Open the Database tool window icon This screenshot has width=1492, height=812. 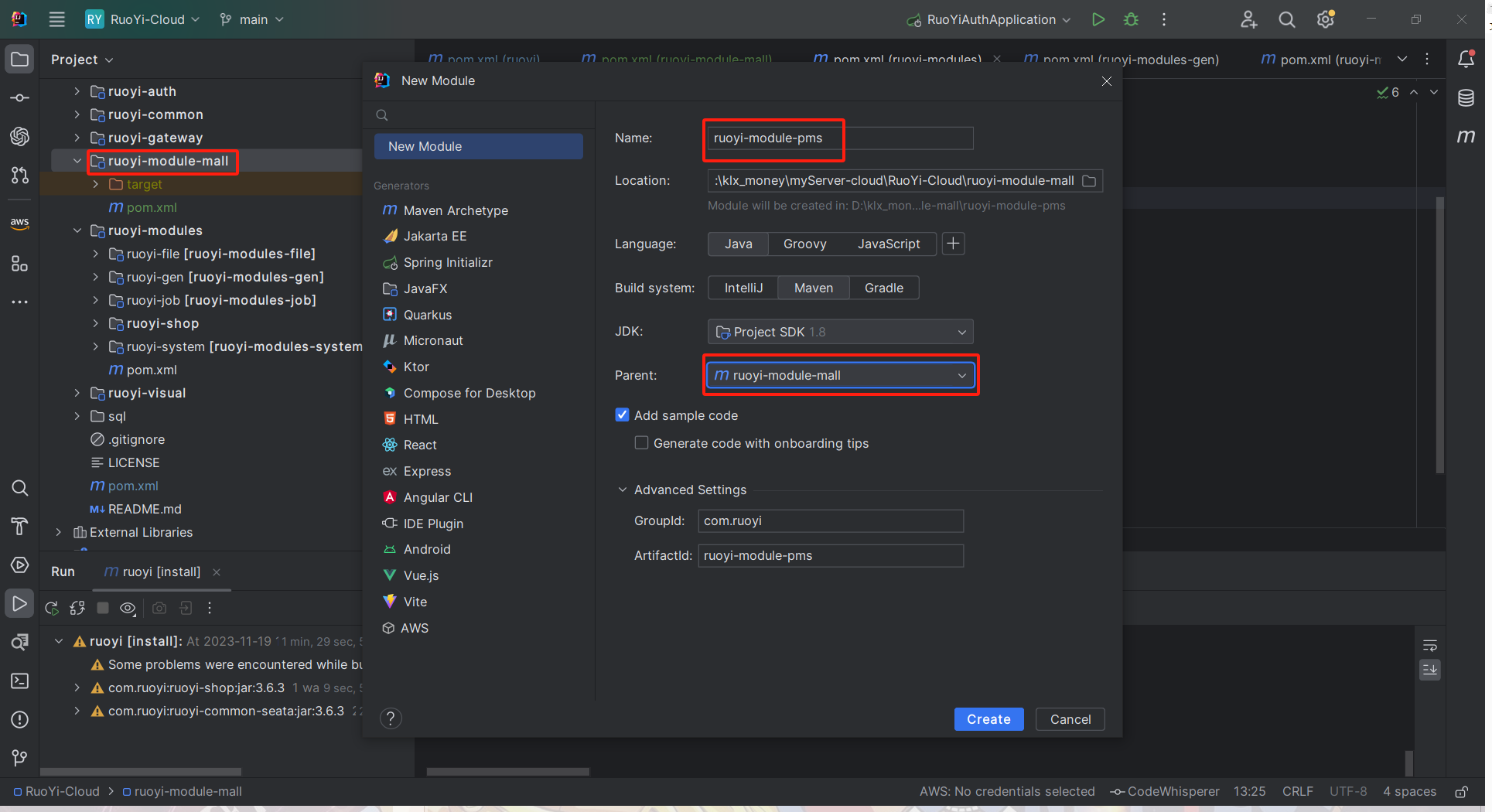[1466, 98]
